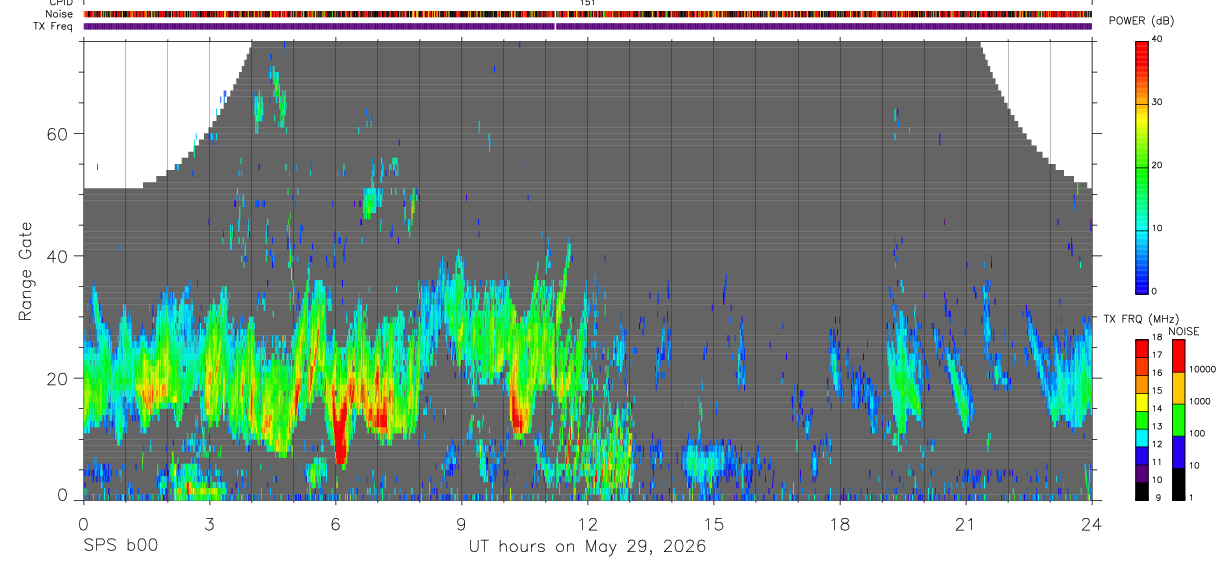
Task: Click the 12 UT hour axis label
Action: point(588,524)
